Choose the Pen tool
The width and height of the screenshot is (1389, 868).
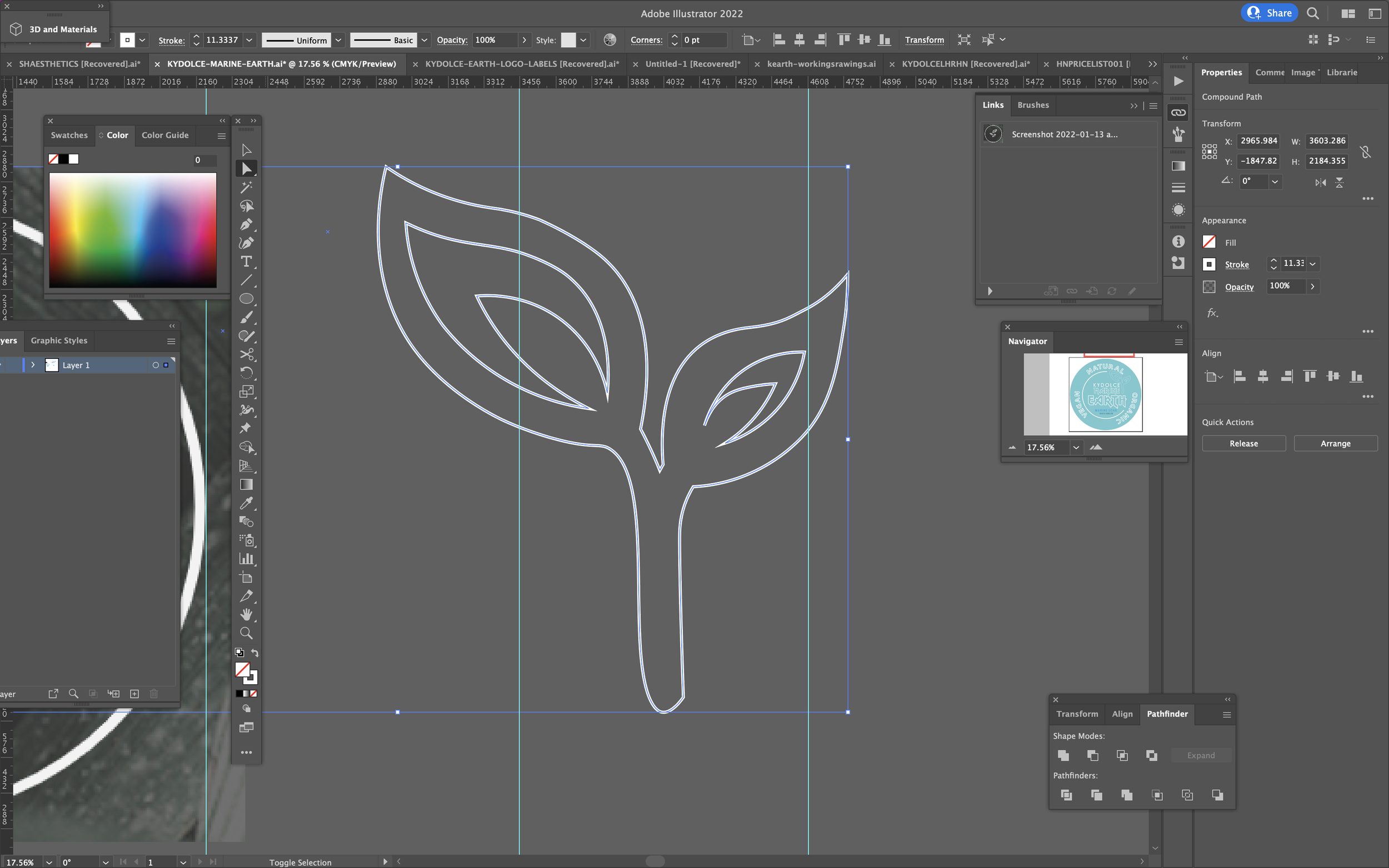[x=246, y=224]
